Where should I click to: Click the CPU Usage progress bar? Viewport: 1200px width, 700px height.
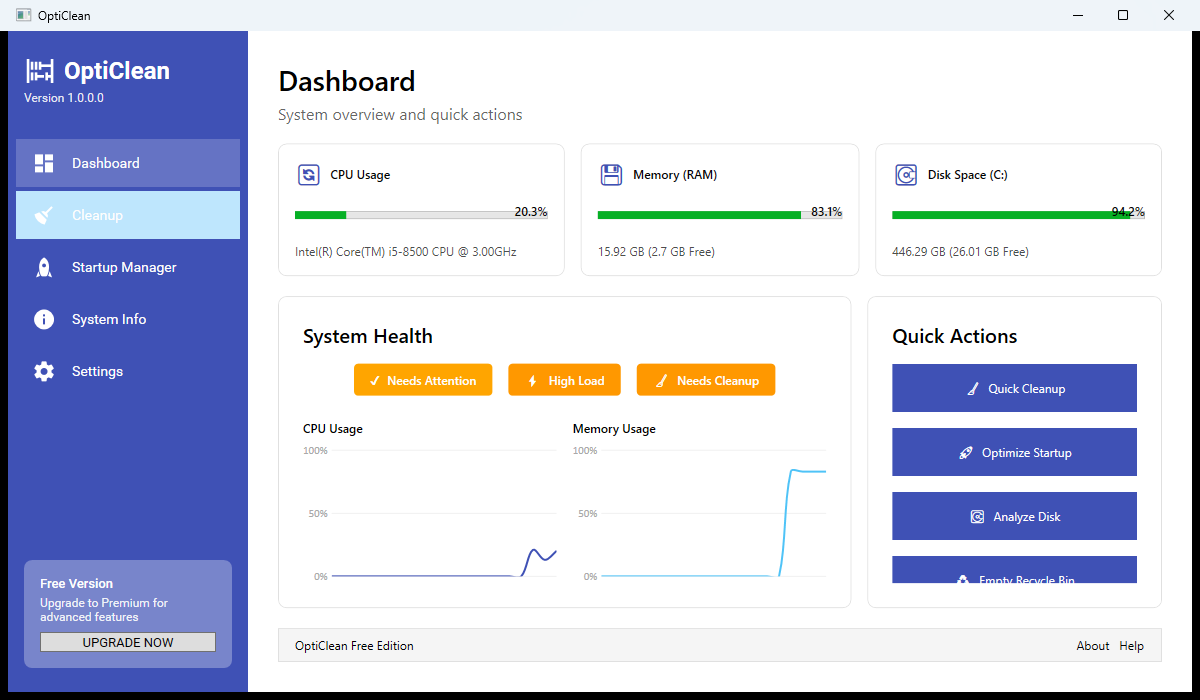421,215
